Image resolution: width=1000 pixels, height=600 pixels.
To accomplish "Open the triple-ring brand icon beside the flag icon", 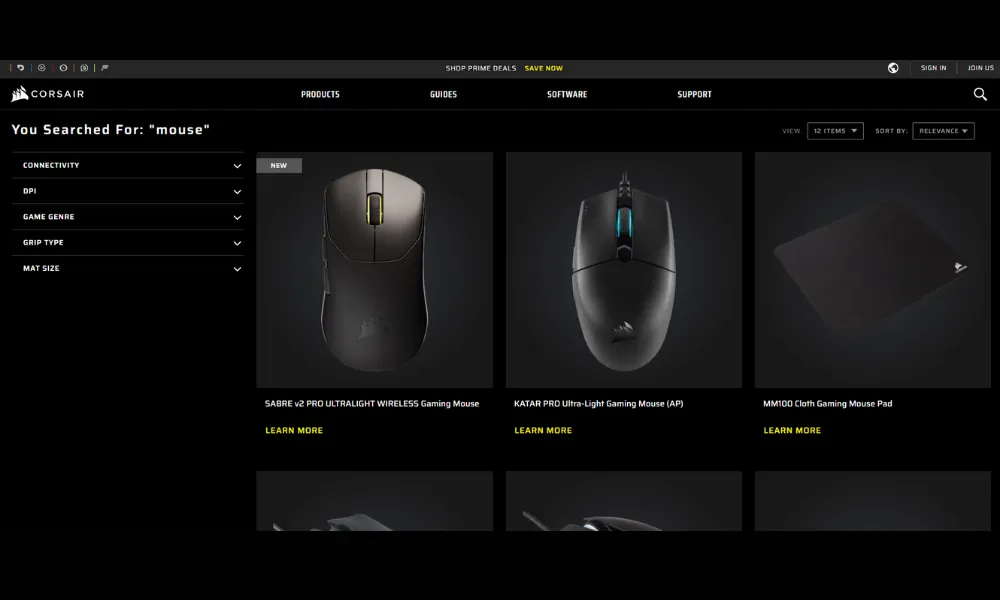I will [84, 68].
